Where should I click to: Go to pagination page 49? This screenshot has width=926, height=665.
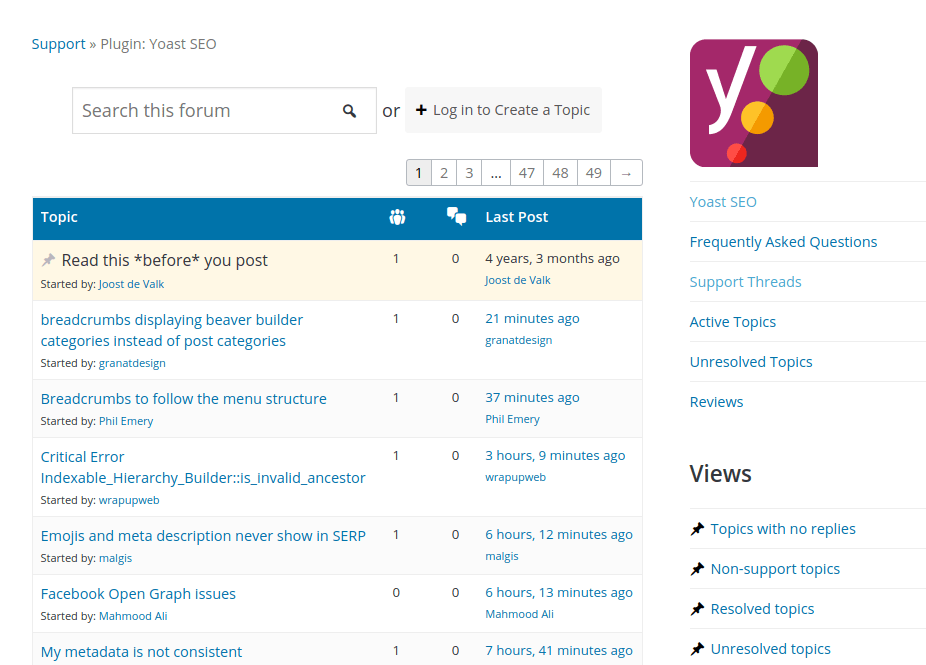click(x=594, y=173)
